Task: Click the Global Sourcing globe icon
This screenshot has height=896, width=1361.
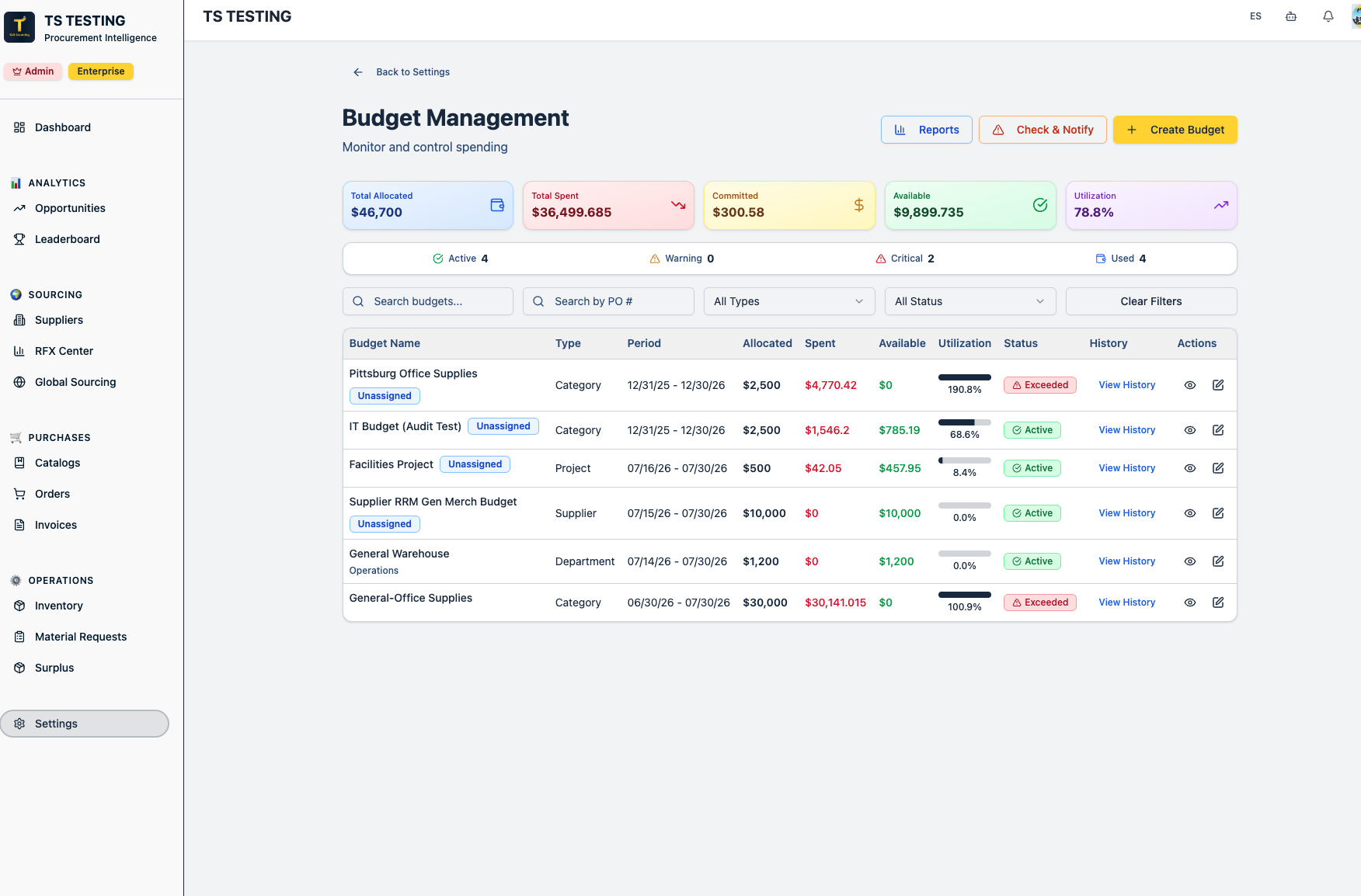Action: coord(19,382)
